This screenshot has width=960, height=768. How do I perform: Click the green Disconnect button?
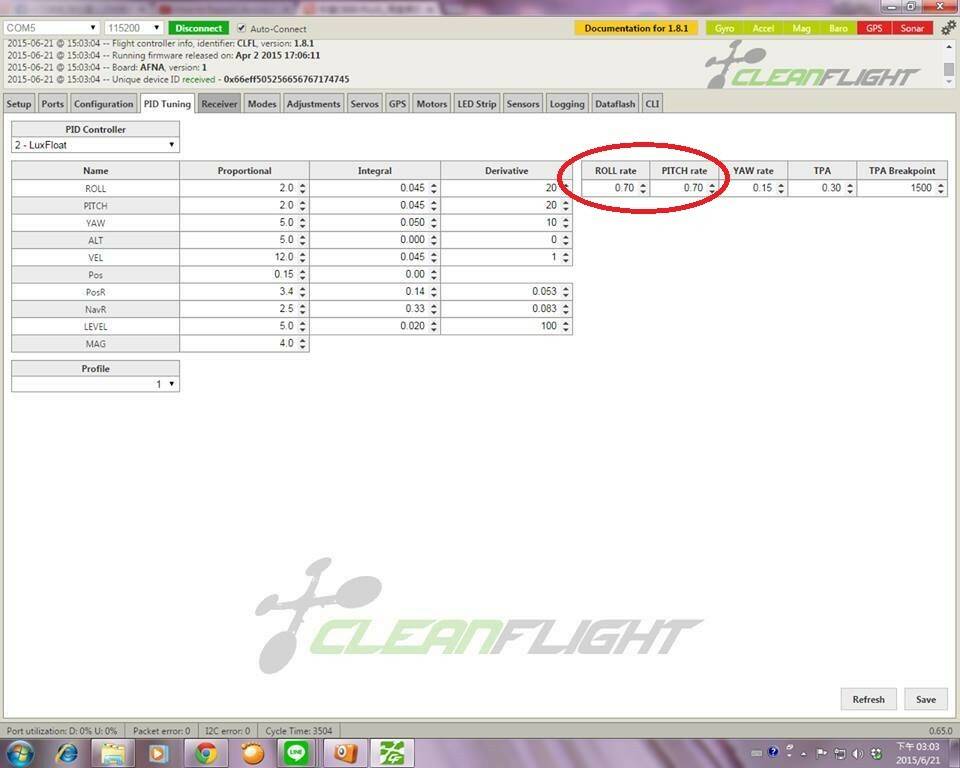click(198, 28)
